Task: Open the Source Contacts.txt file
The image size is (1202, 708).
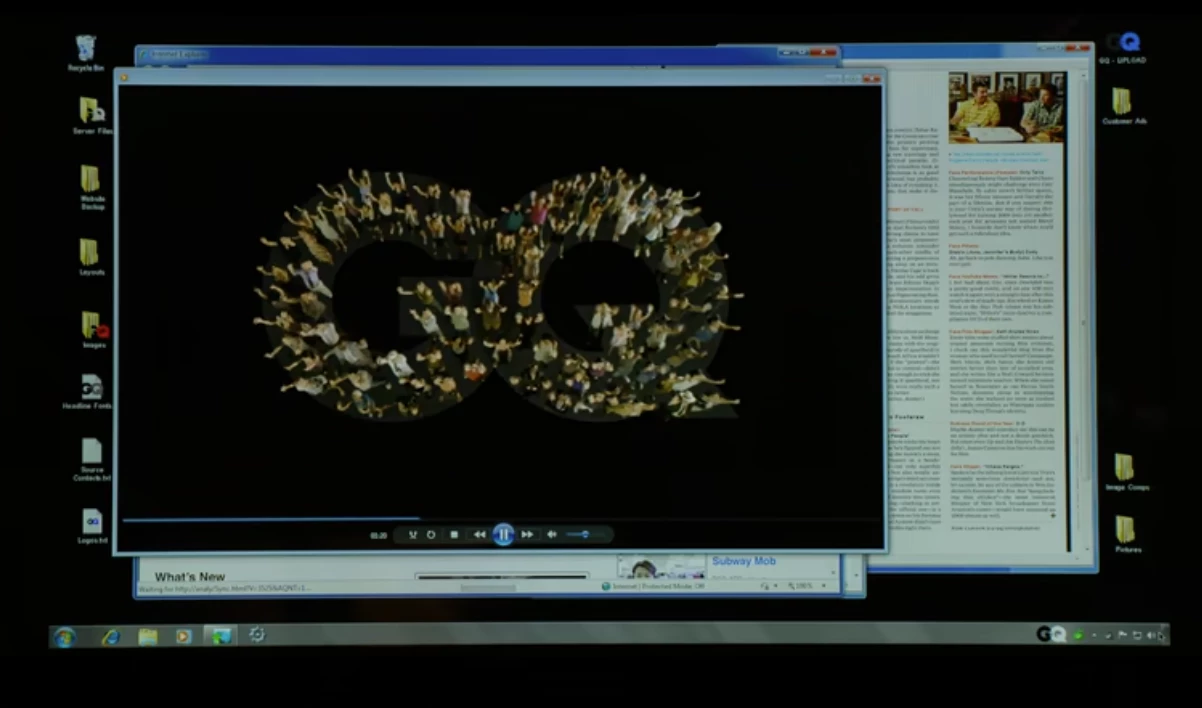Action: click(x=91, y=459)
